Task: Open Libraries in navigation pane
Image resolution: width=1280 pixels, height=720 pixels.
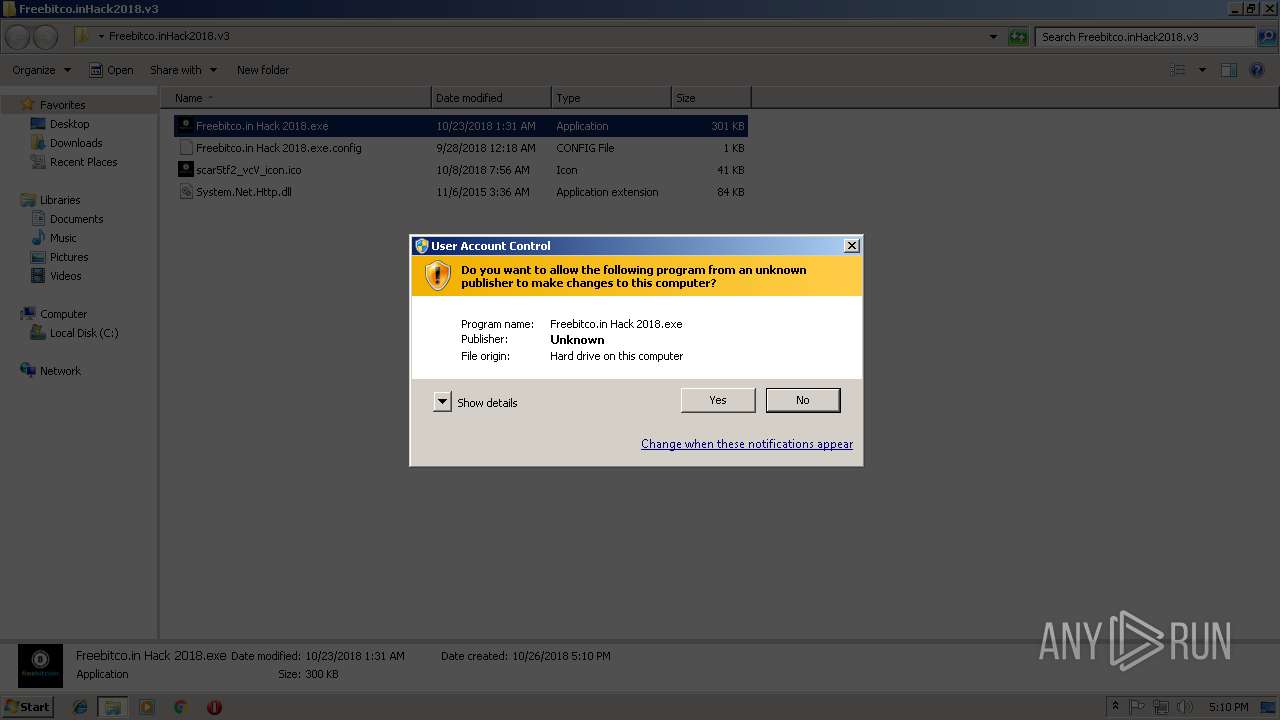Action: [x=60, y=200]
